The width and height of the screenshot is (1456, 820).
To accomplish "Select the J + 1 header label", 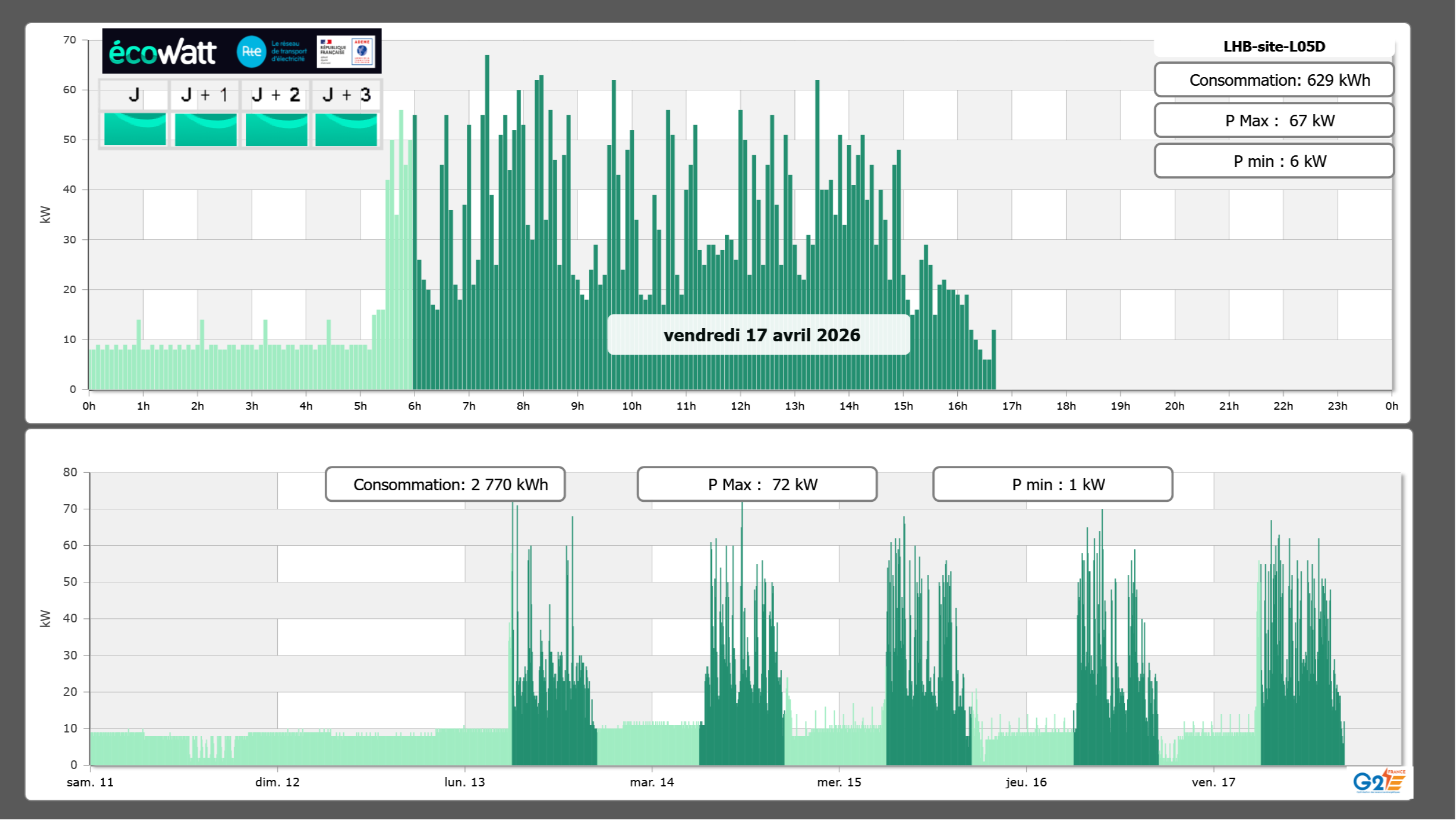I will pos(205,95).
